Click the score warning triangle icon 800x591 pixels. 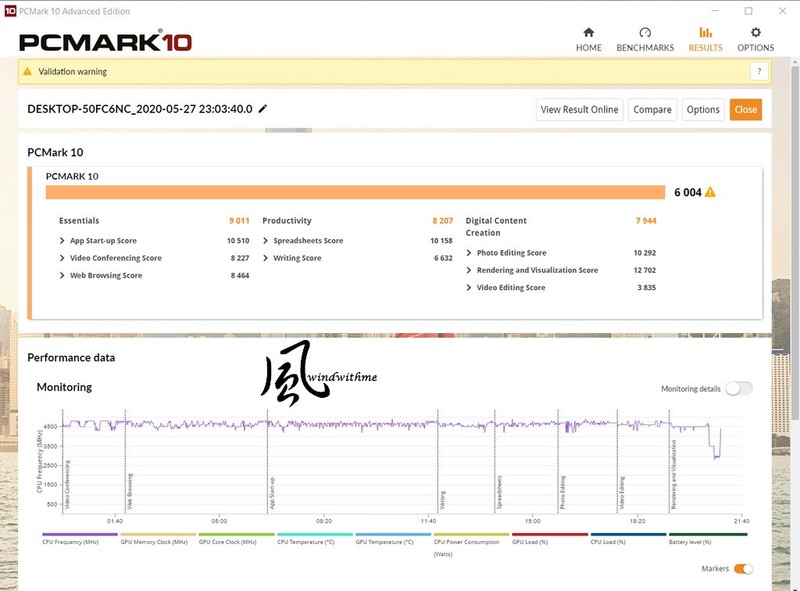tap(710, 193)
